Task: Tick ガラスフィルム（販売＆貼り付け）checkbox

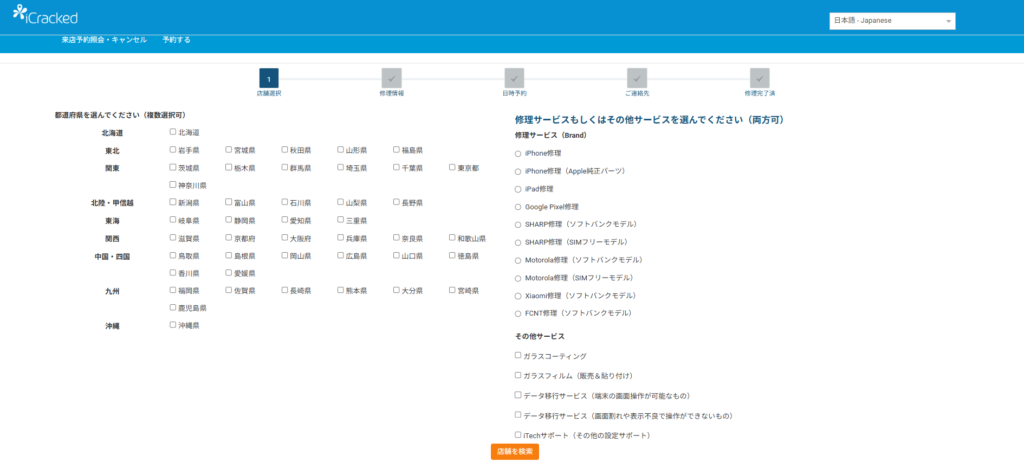Action: pos(518,375)
